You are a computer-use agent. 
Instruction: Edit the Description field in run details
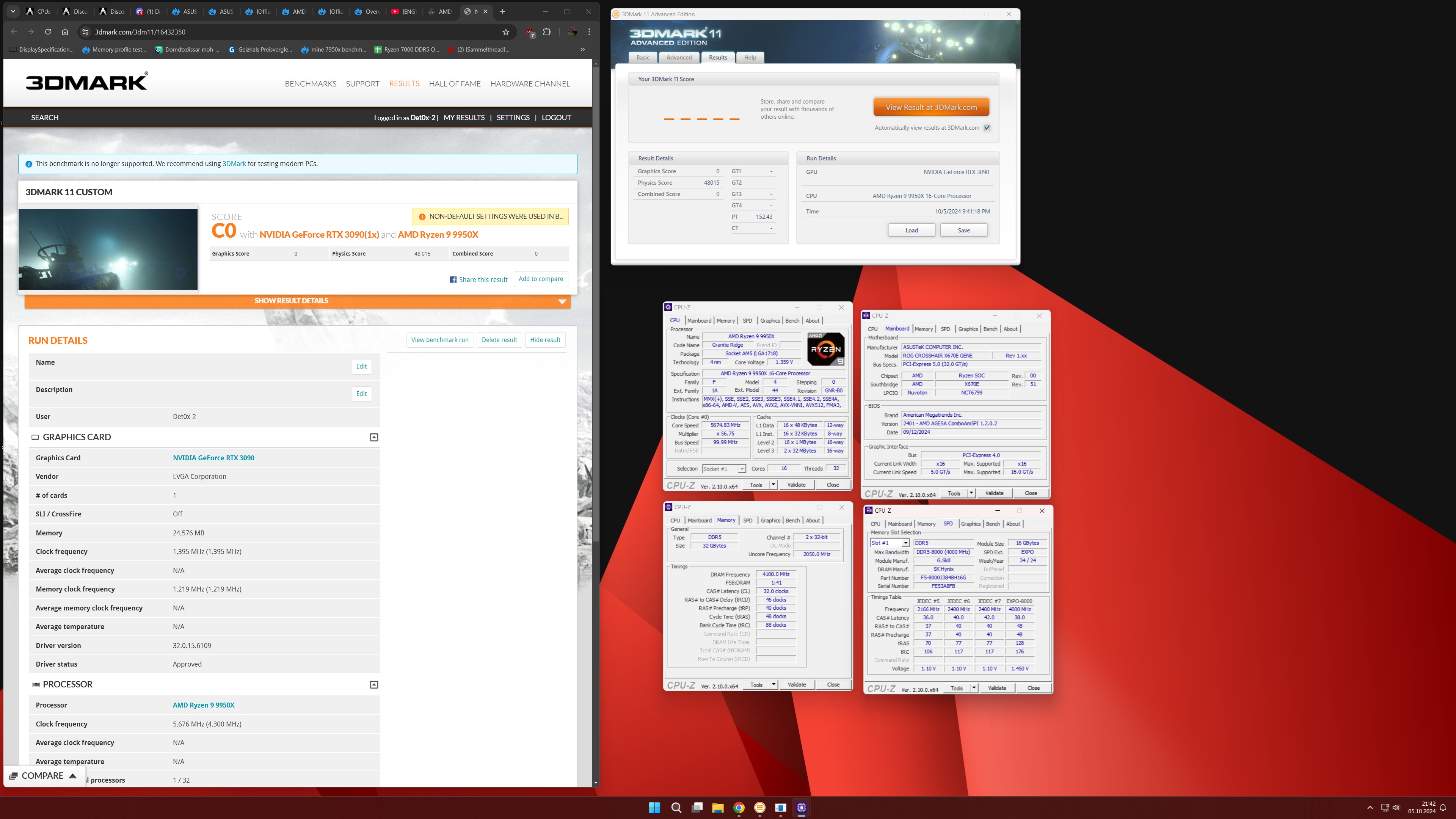click(x=361, y=394)
